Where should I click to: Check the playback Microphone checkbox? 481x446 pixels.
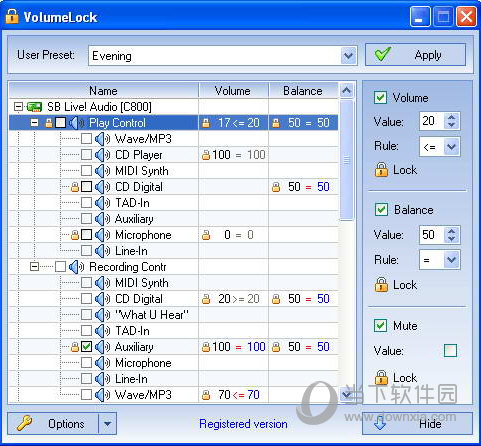point(86,235)
